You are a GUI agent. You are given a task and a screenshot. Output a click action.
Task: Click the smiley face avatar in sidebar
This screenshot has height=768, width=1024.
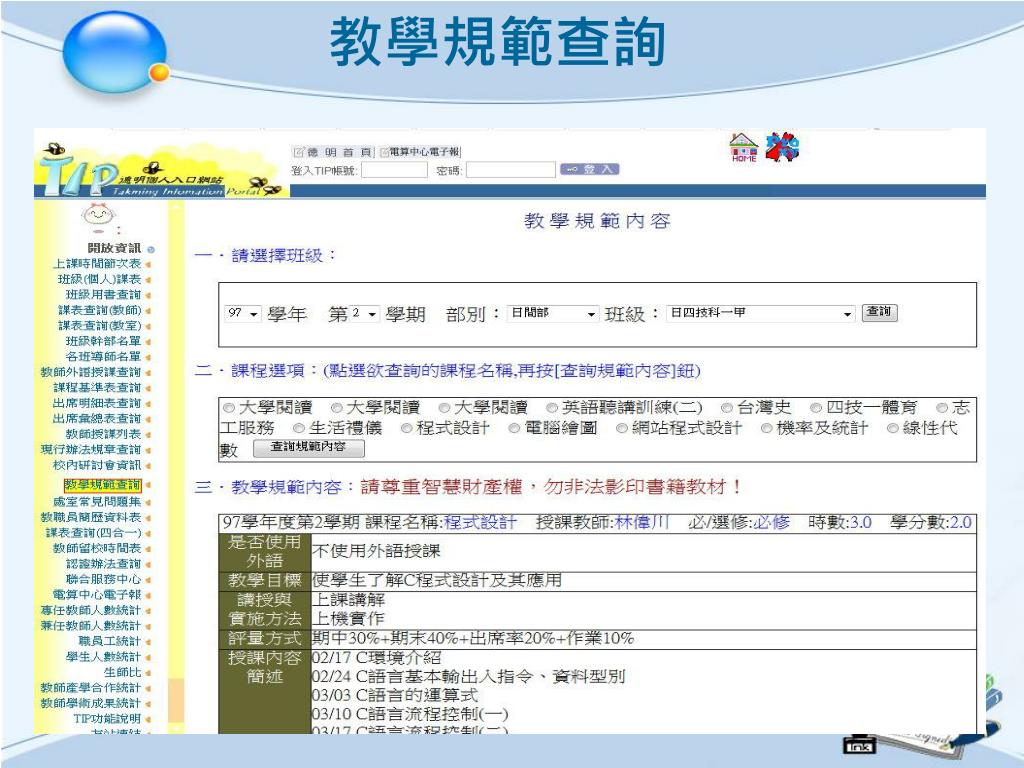coord(99,214)
